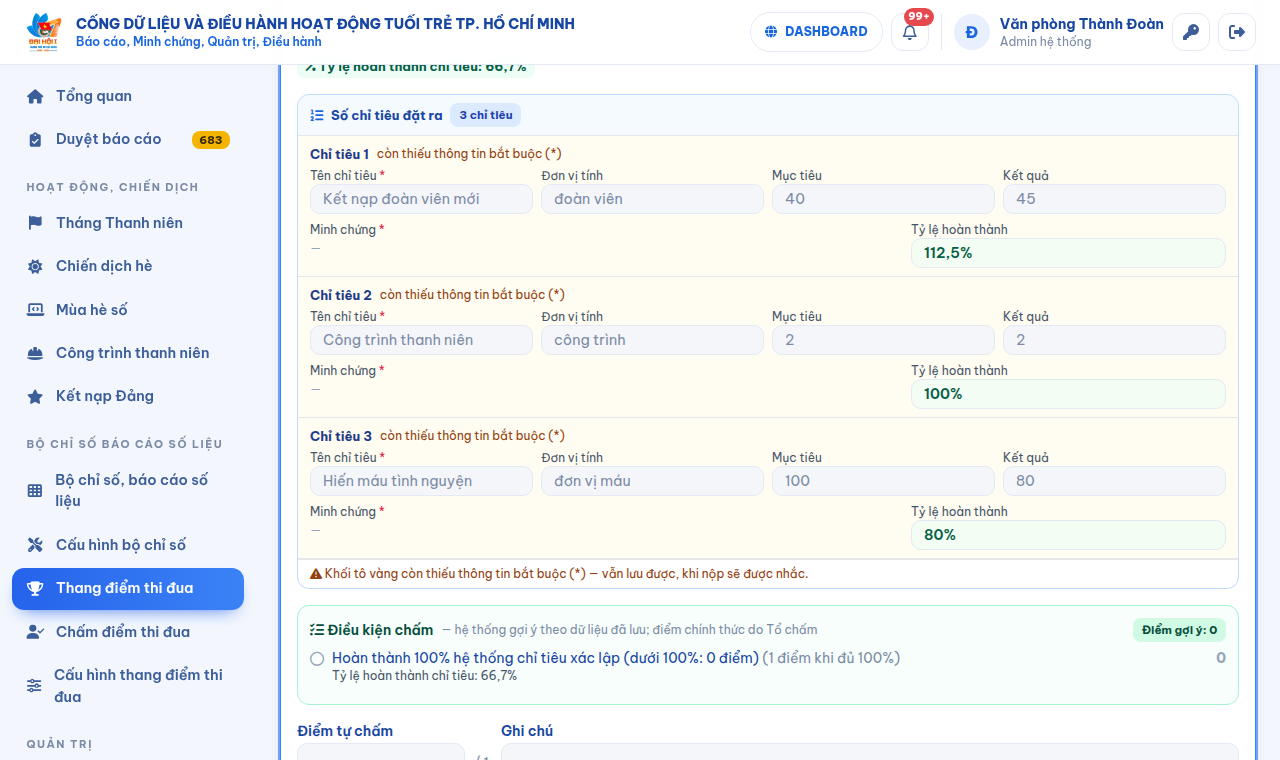
Task: Open Tháng Thanh niên sidebar item
Action: [128, 223]
